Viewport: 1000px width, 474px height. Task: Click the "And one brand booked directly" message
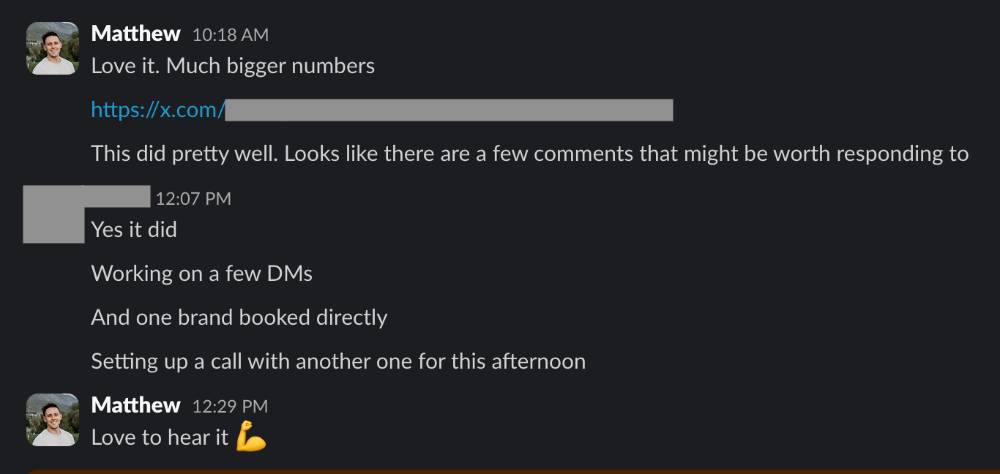click(x=238, y=317)
